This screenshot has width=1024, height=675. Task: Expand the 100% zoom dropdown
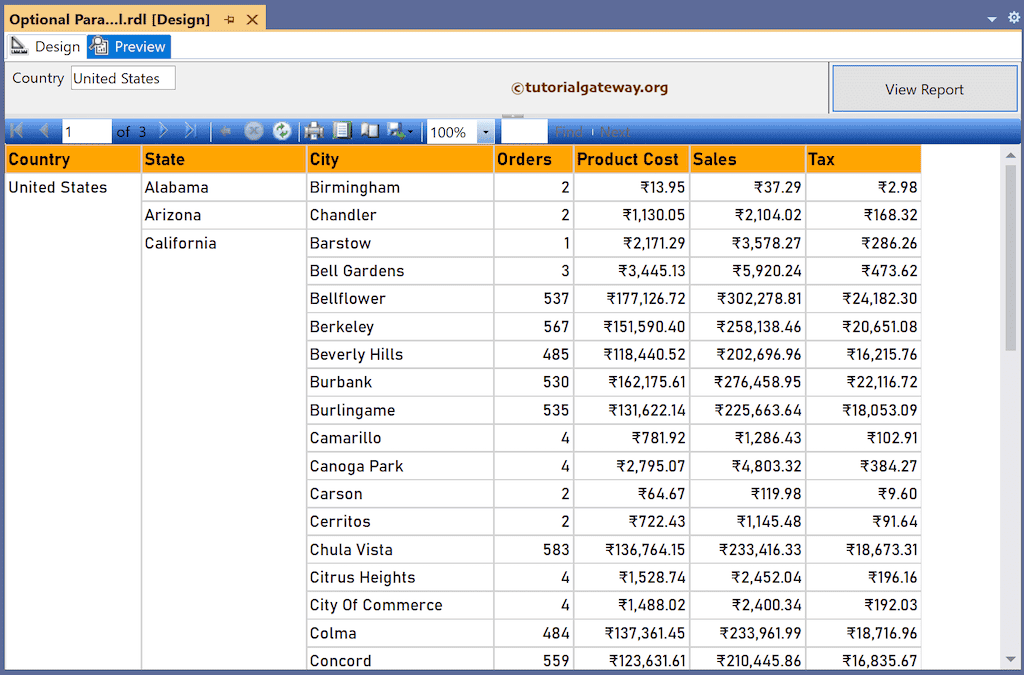(486, 132)
